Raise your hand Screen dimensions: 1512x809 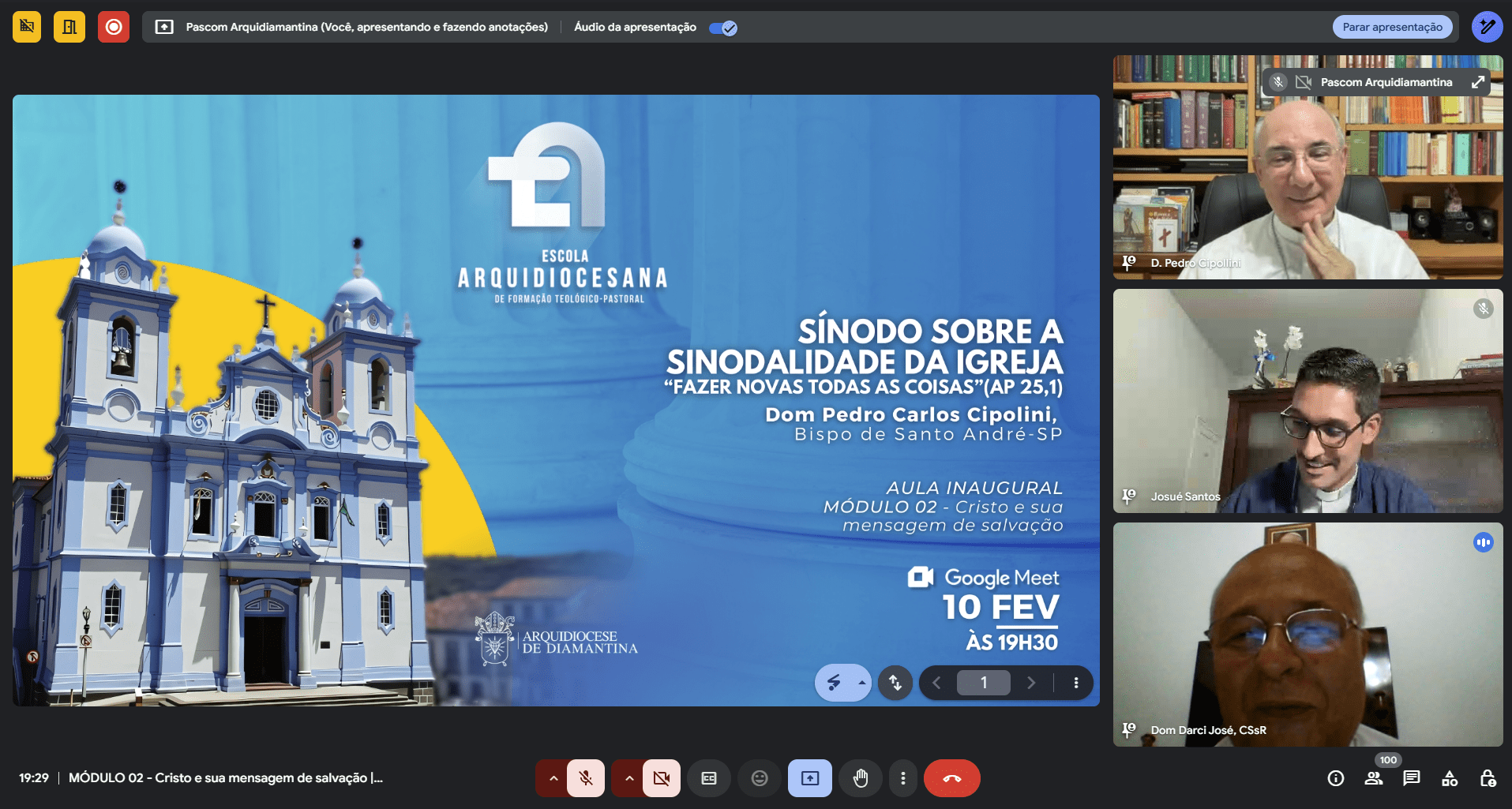tap(861, 778)
